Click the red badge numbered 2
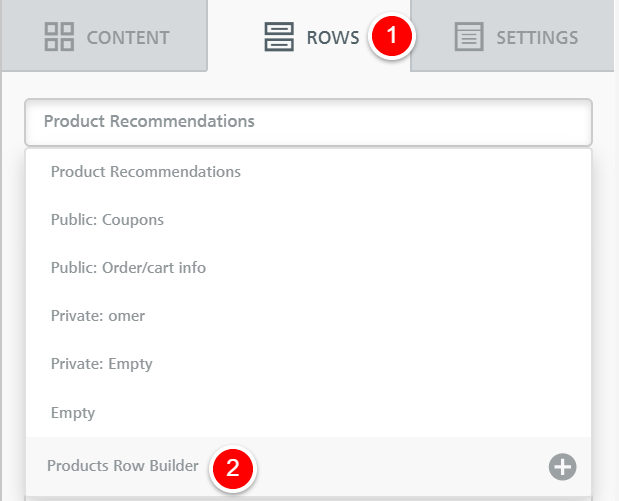 [233, 469]
